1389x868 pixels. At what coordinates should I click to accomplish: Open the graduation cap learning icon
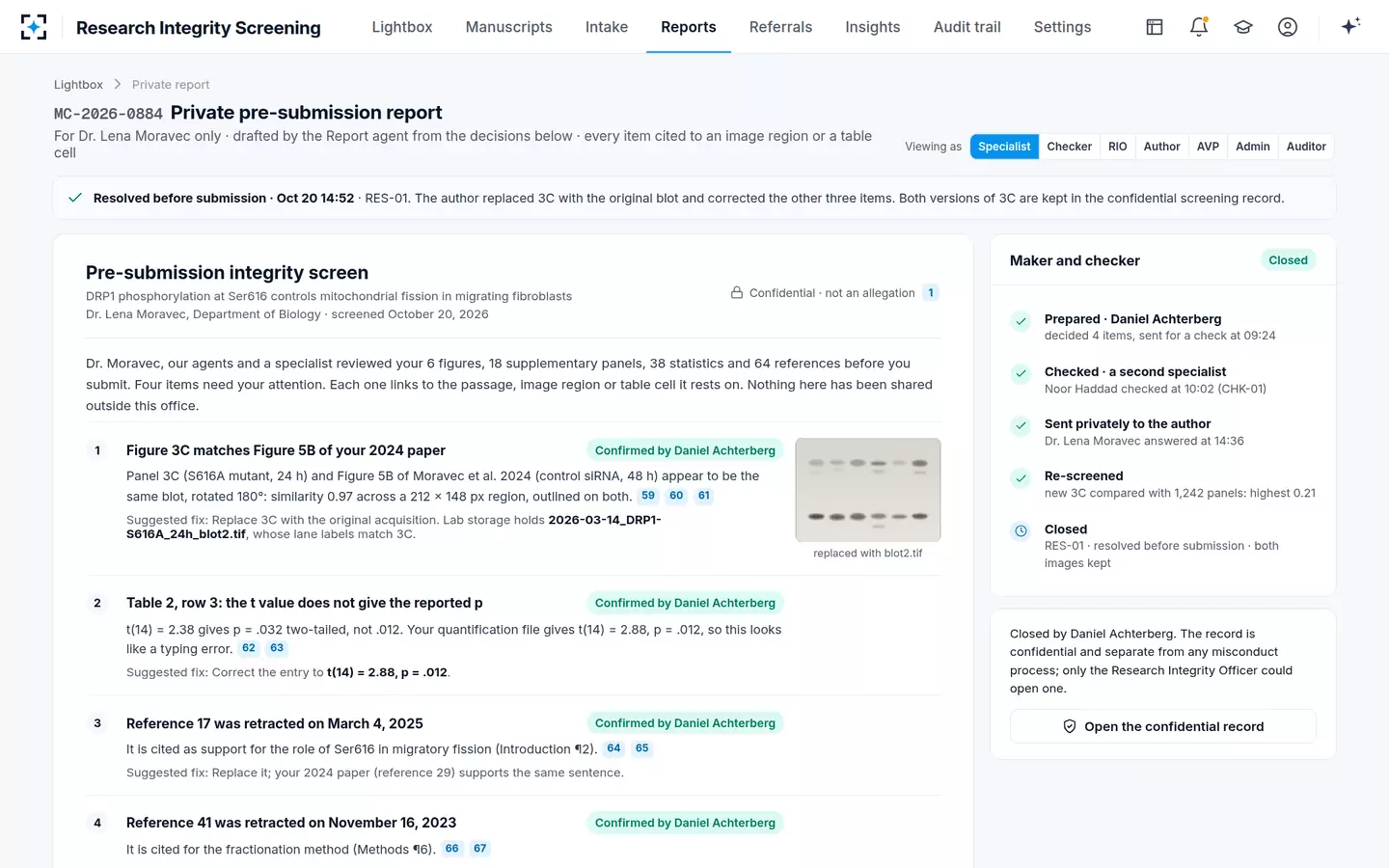click(1243, 27)
